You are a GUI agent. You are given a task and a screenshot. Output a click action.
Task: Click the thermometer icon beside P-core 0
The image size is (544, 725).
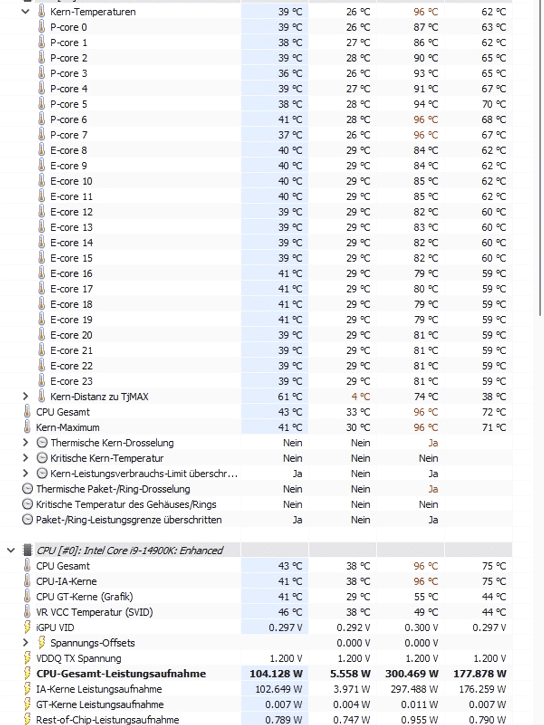[x=42, y=27]
